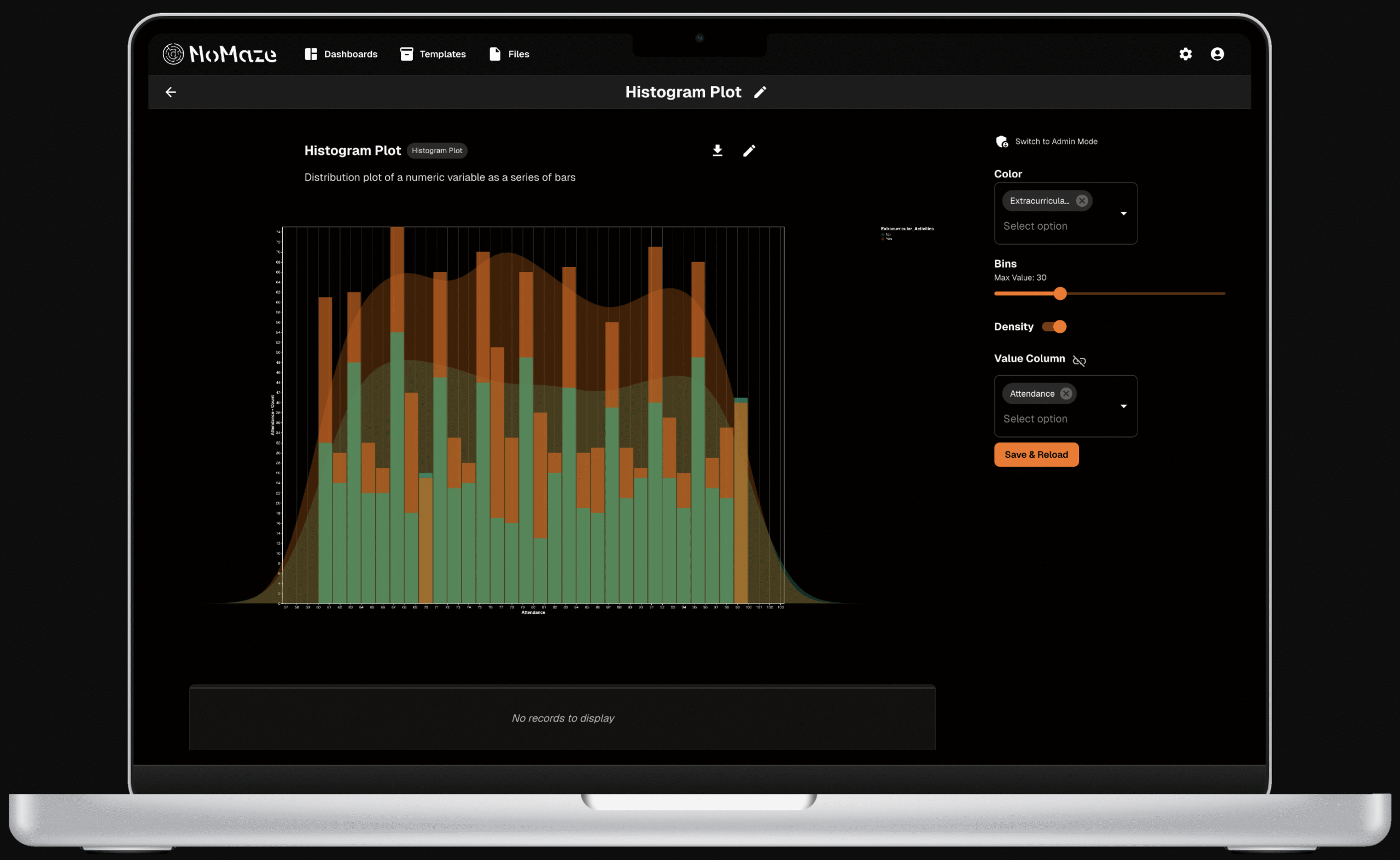Click the Bins slider handle
Screen dimensions: 1400x860
pyautogui.click(x=1059, y=293)
